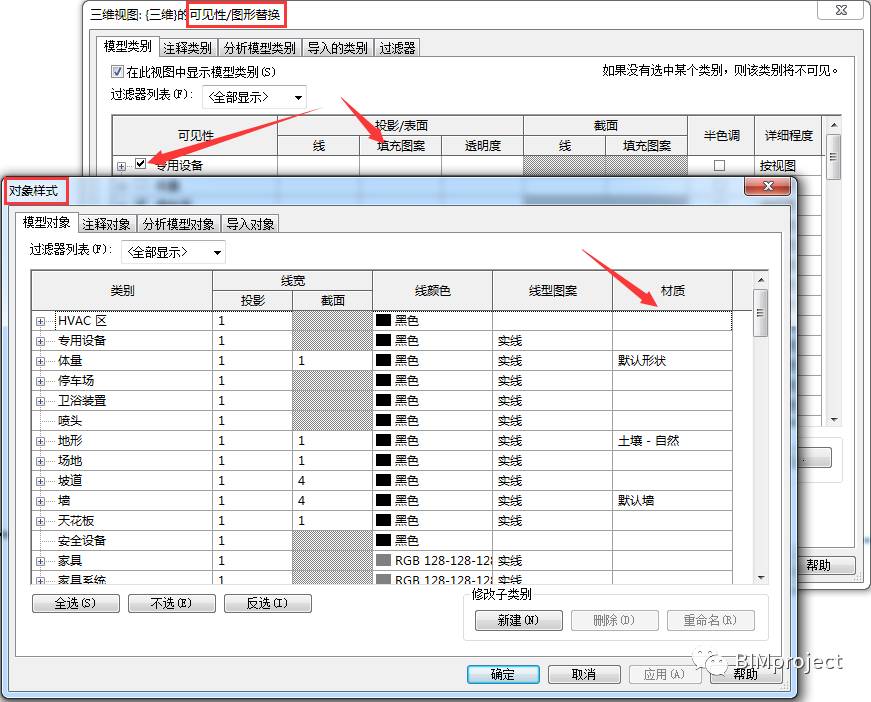
Task: Expand the 墙 category tree node
Action: click(40, 502)
